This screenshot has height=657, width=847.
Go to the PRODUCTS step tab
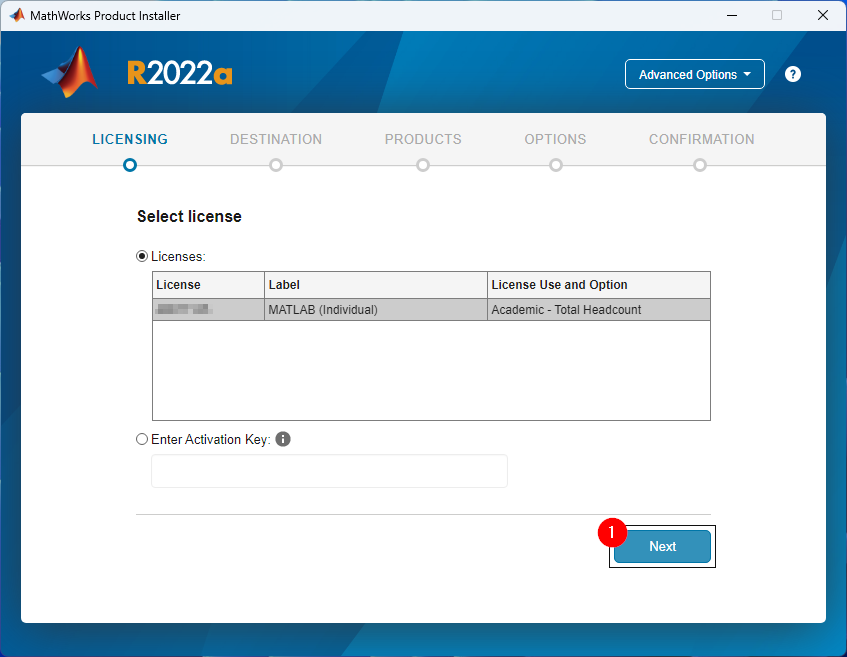point(423,139)
